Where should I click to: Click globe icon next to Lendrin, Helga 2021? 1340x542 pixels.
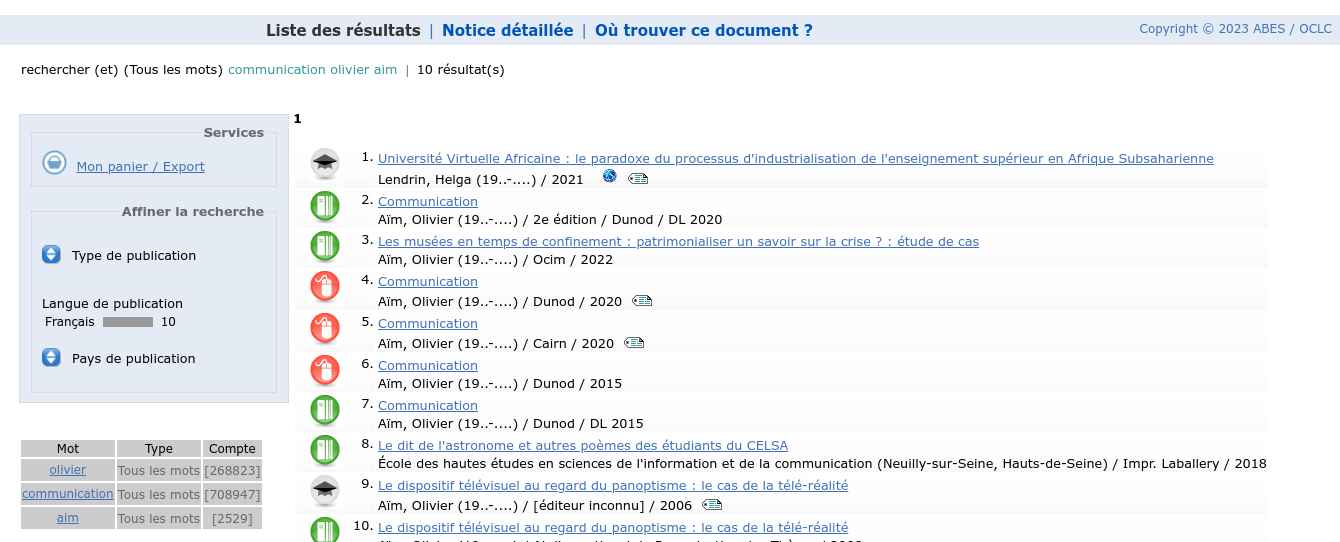click(610, 177)
